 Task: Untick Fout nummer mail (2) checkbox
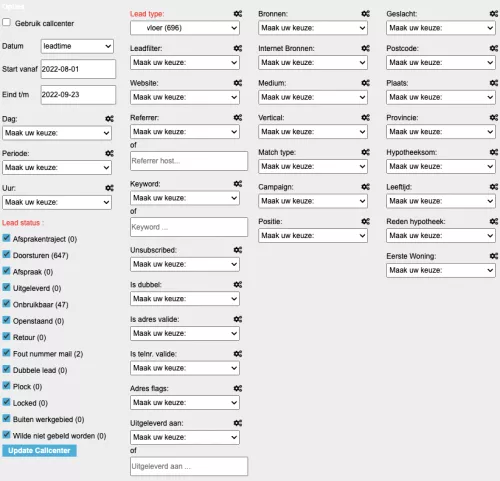click(x=6, y=353)
